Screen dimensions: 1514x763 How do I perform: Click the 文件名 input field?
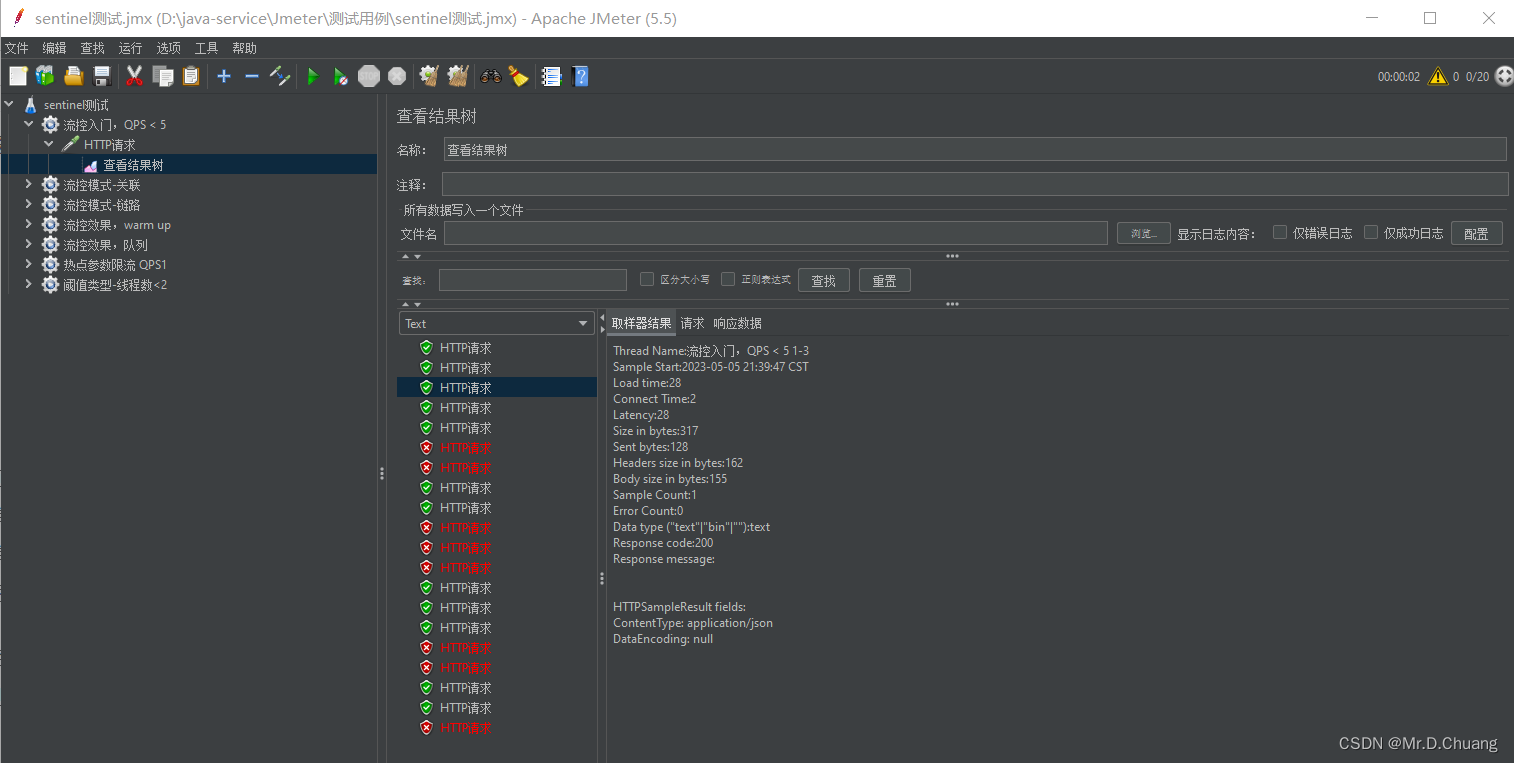[776, 233]
